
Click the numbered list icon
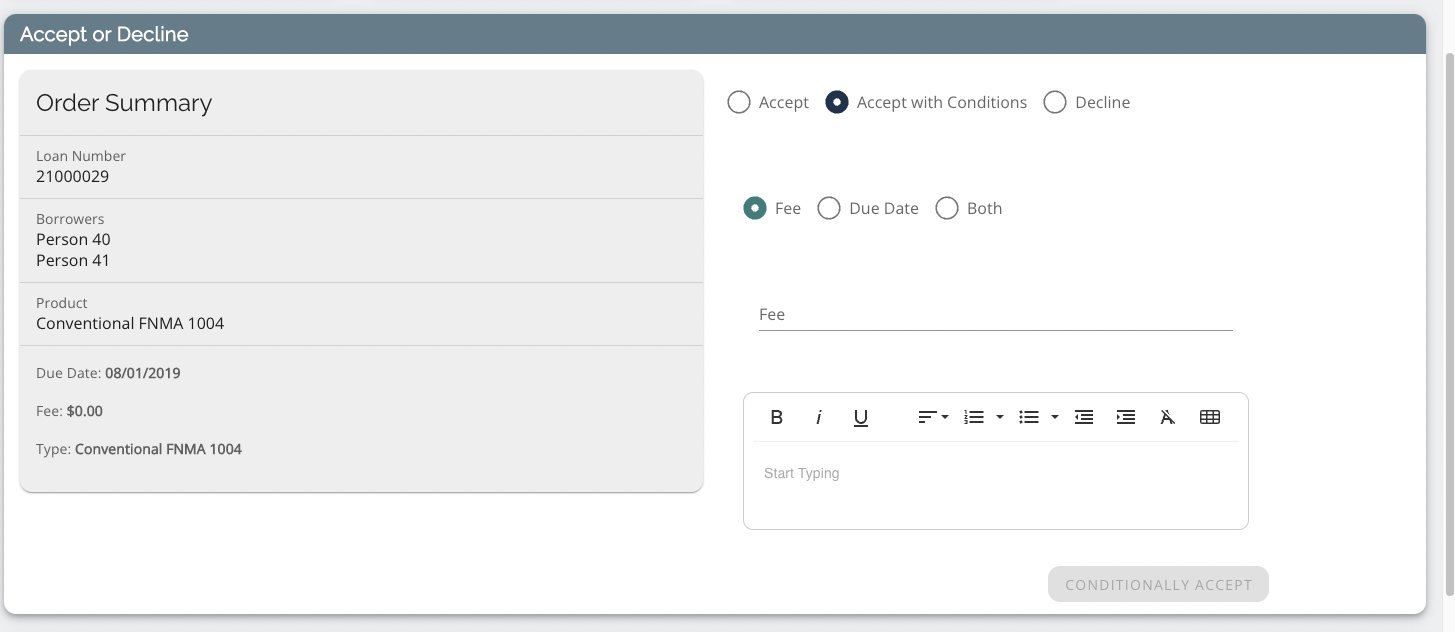point(974,418)
